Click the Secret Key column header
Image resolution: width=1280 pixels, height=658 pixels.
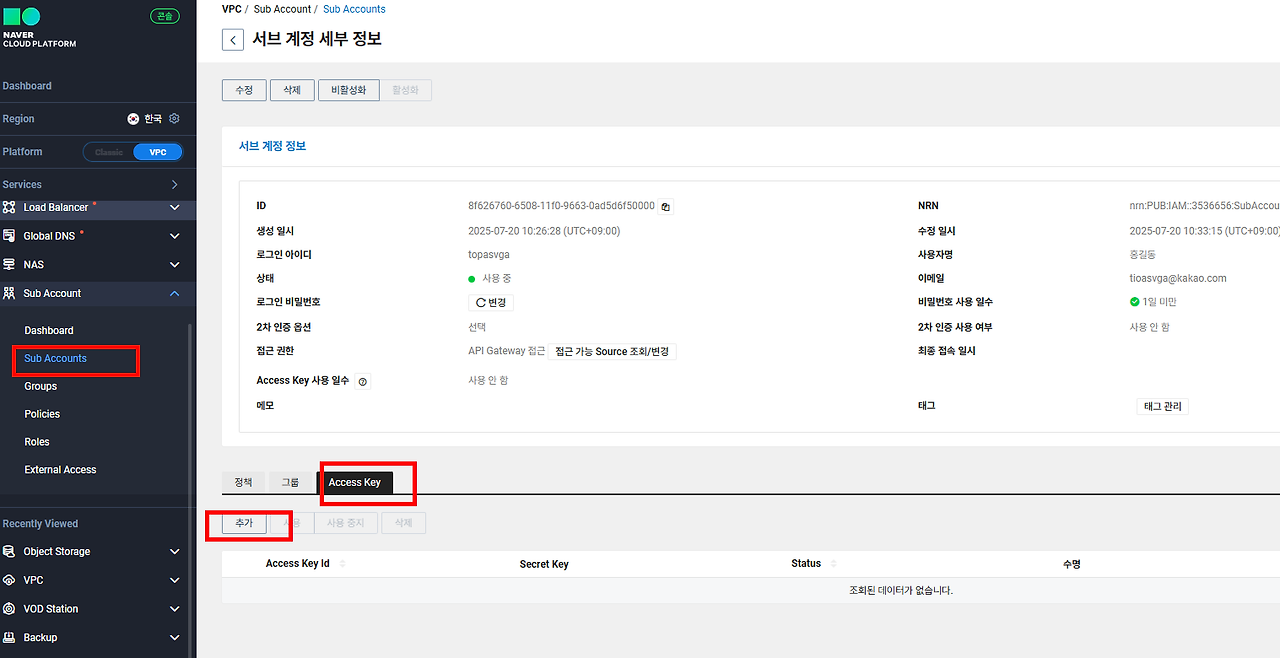point(544,564)
